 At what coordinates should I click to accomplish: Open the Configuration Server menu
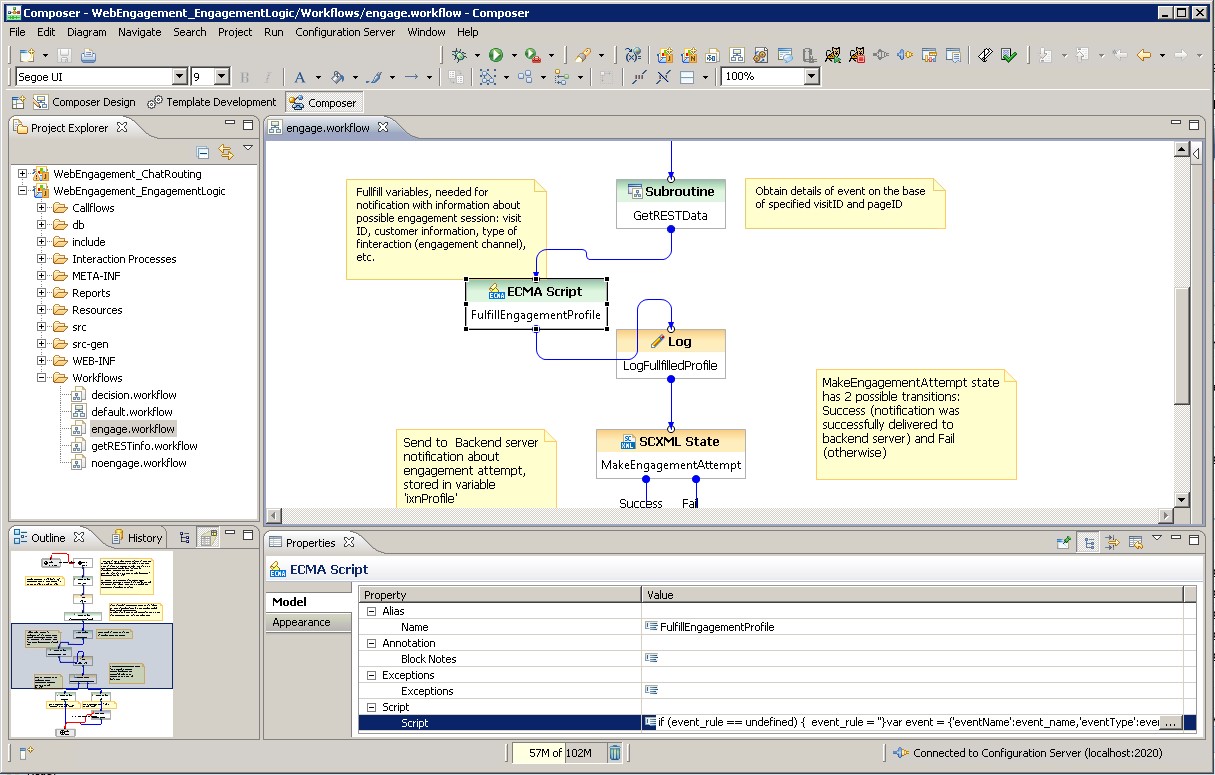pyautogui.click(x=344, y=32)
